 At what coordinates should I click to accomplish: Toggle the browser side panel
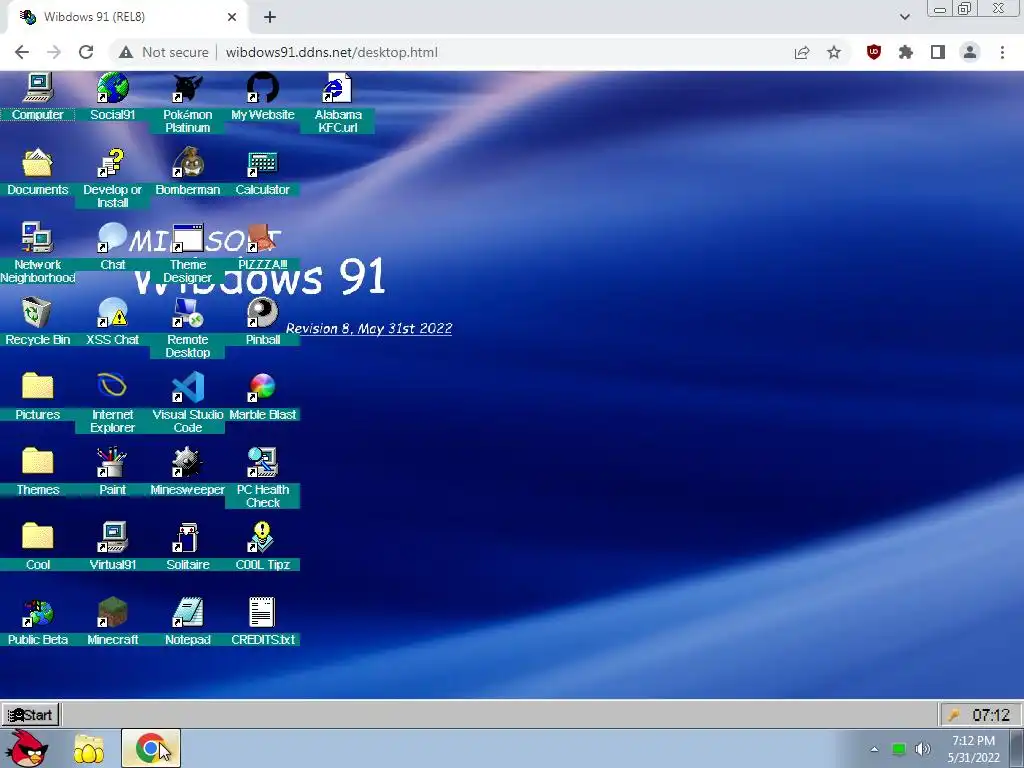point(938,52)
